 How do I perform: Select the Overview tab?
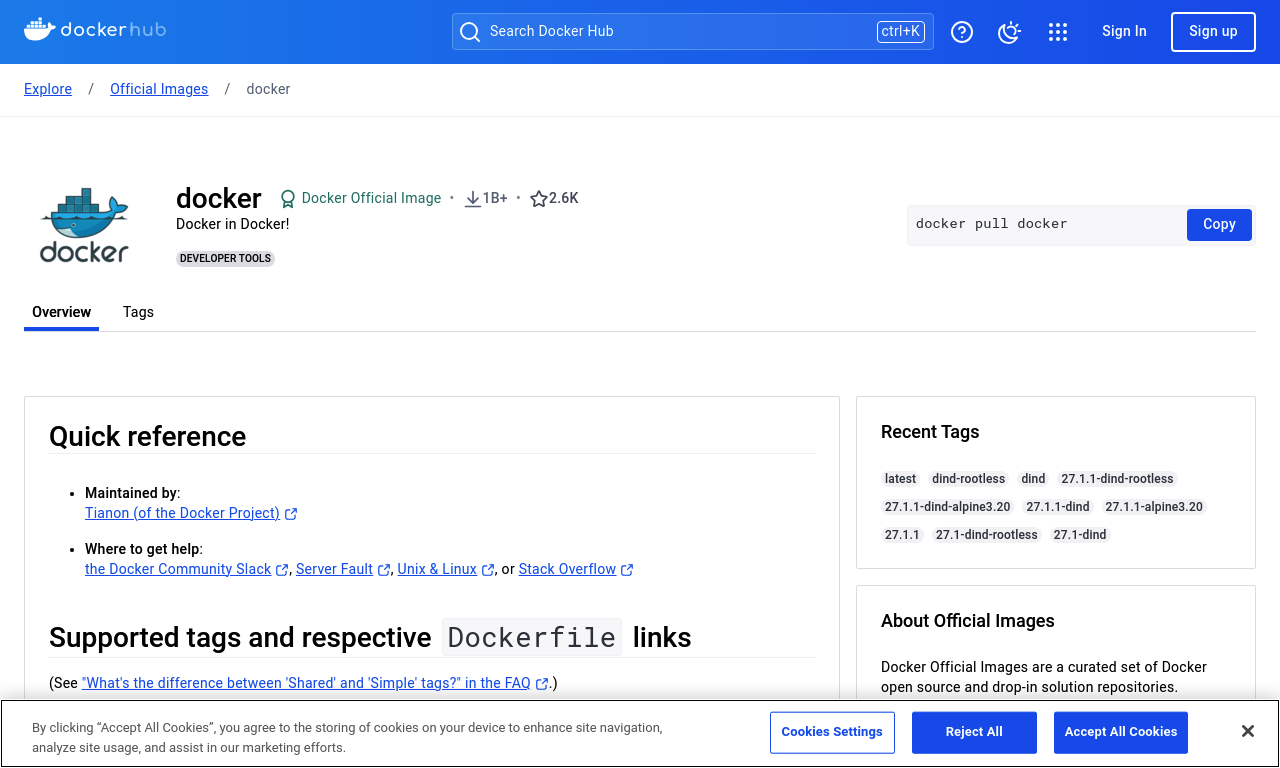[x=61, y=312]
